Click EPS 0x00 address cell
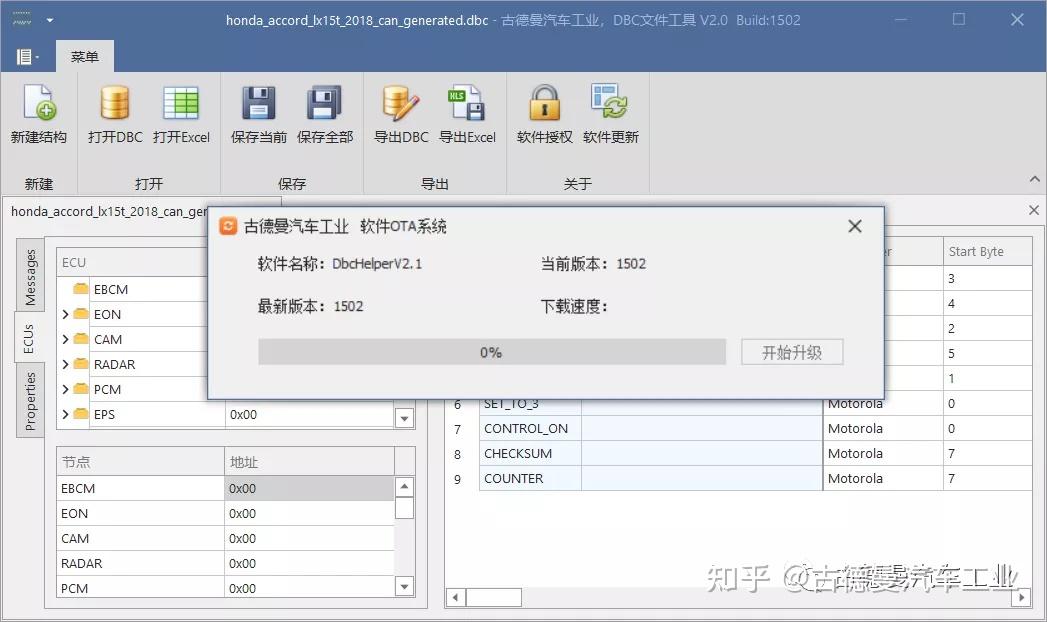The width and height of the screenshot is (1047, 622). tap(309, 414)
